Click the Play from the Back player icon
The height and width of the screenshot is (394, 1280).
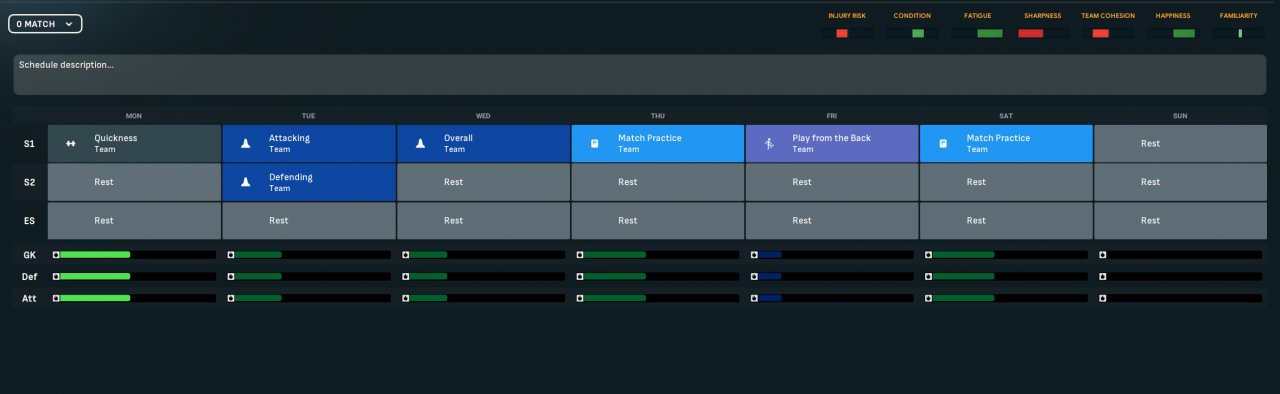pos(769,144)
